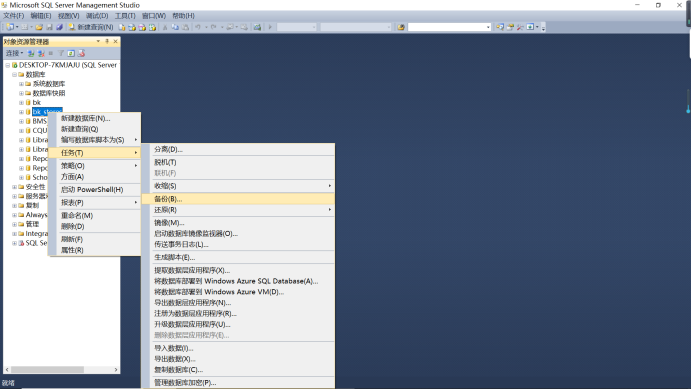Viewport: 692px width, 389px height.
Task: Choose 生成脚本(E)... menu item
Action: [x=238, y=257]
